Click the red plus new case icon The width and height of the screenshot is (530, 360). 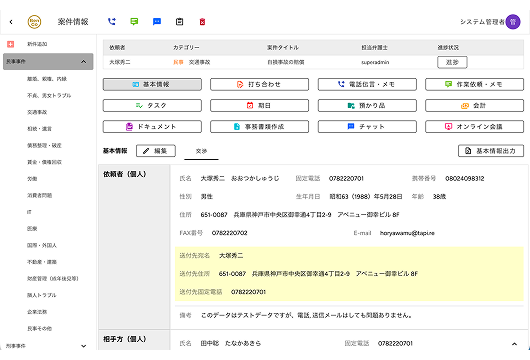[10, 44]
